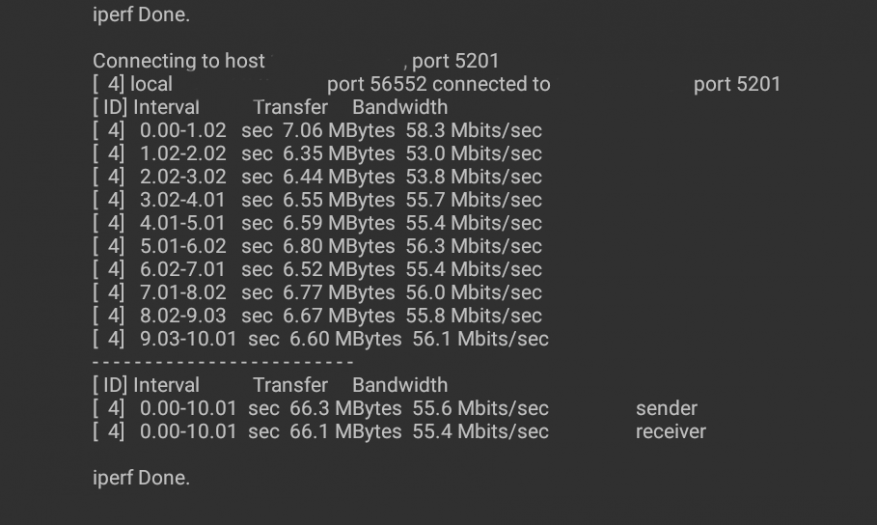Select the 4.01-5.01 interval entry

183,223
